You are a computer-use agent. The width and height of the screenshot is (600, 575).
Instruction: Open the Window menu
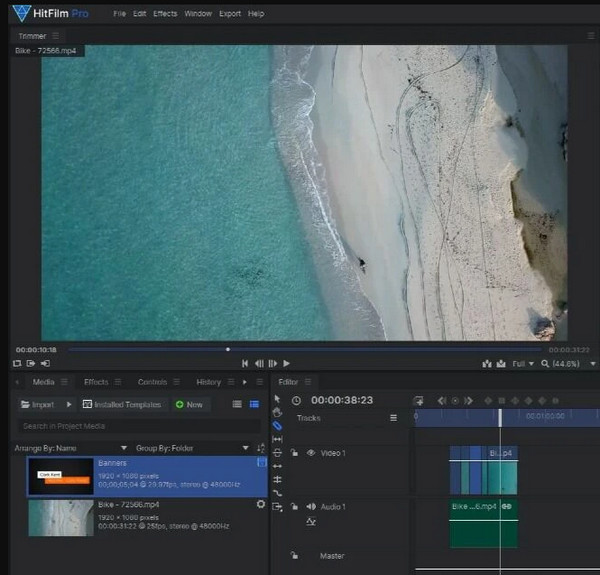[x=198, y=13]
